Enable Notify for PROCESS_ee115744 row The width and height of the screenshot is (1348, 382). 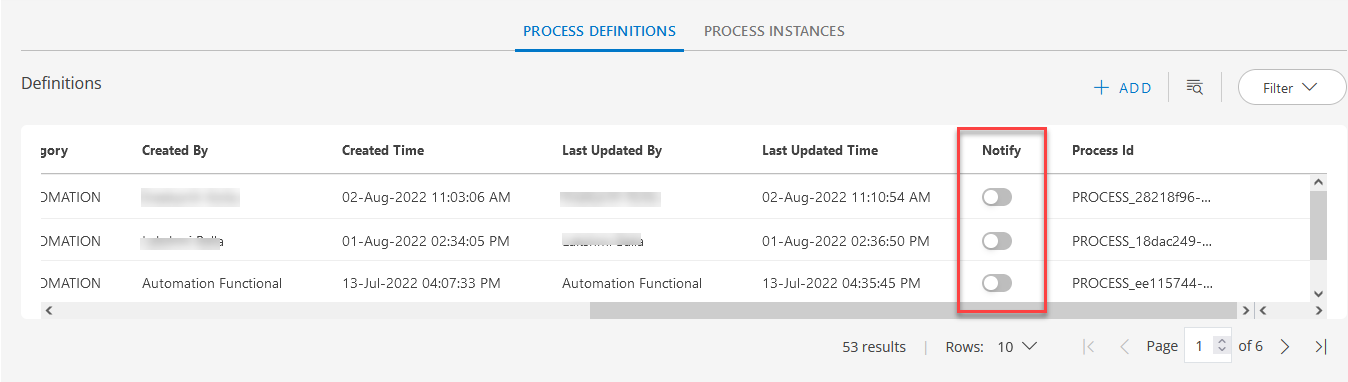[x=997, y=284]
